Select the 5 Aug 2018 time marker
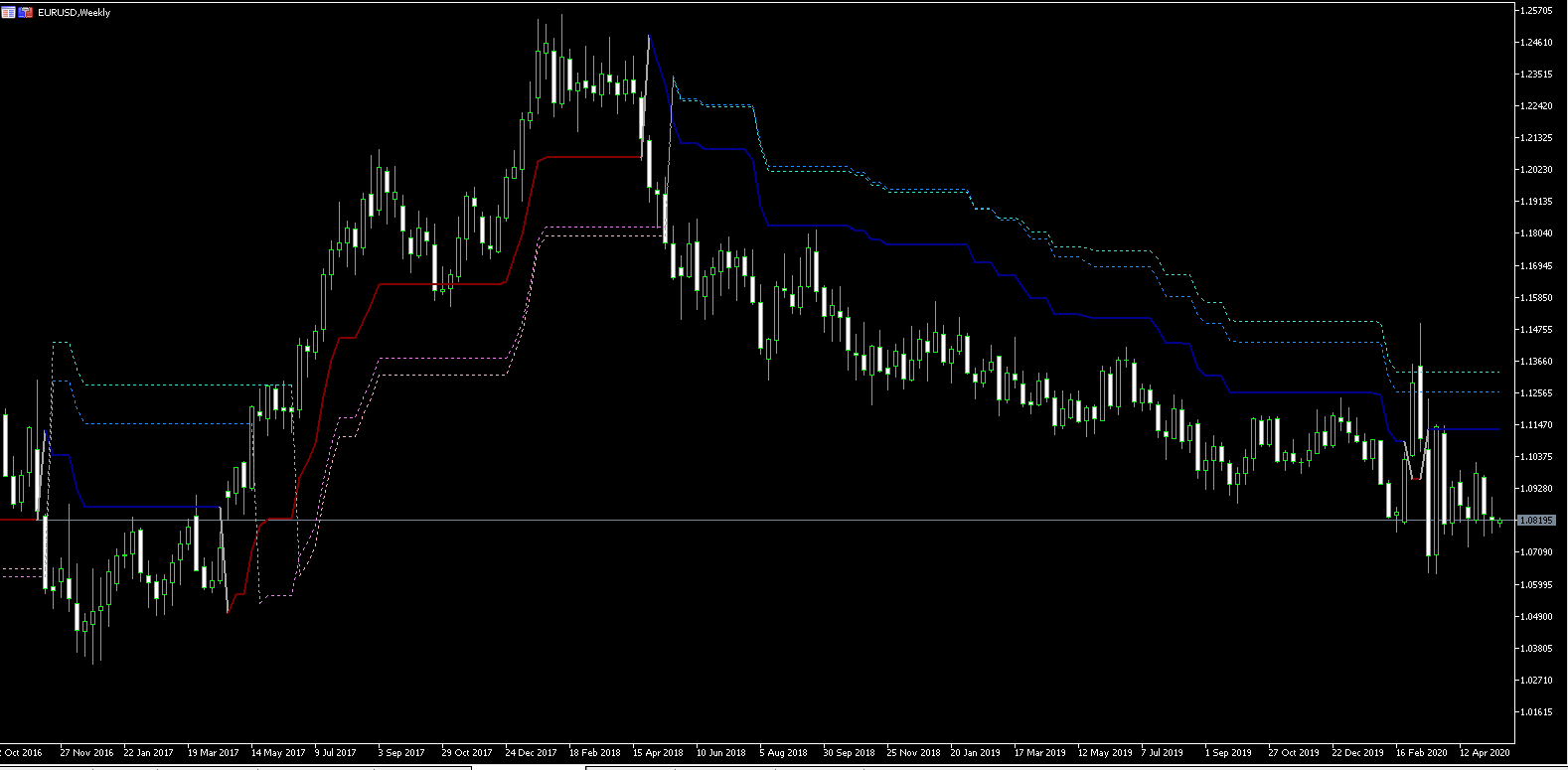 [783, 752]
